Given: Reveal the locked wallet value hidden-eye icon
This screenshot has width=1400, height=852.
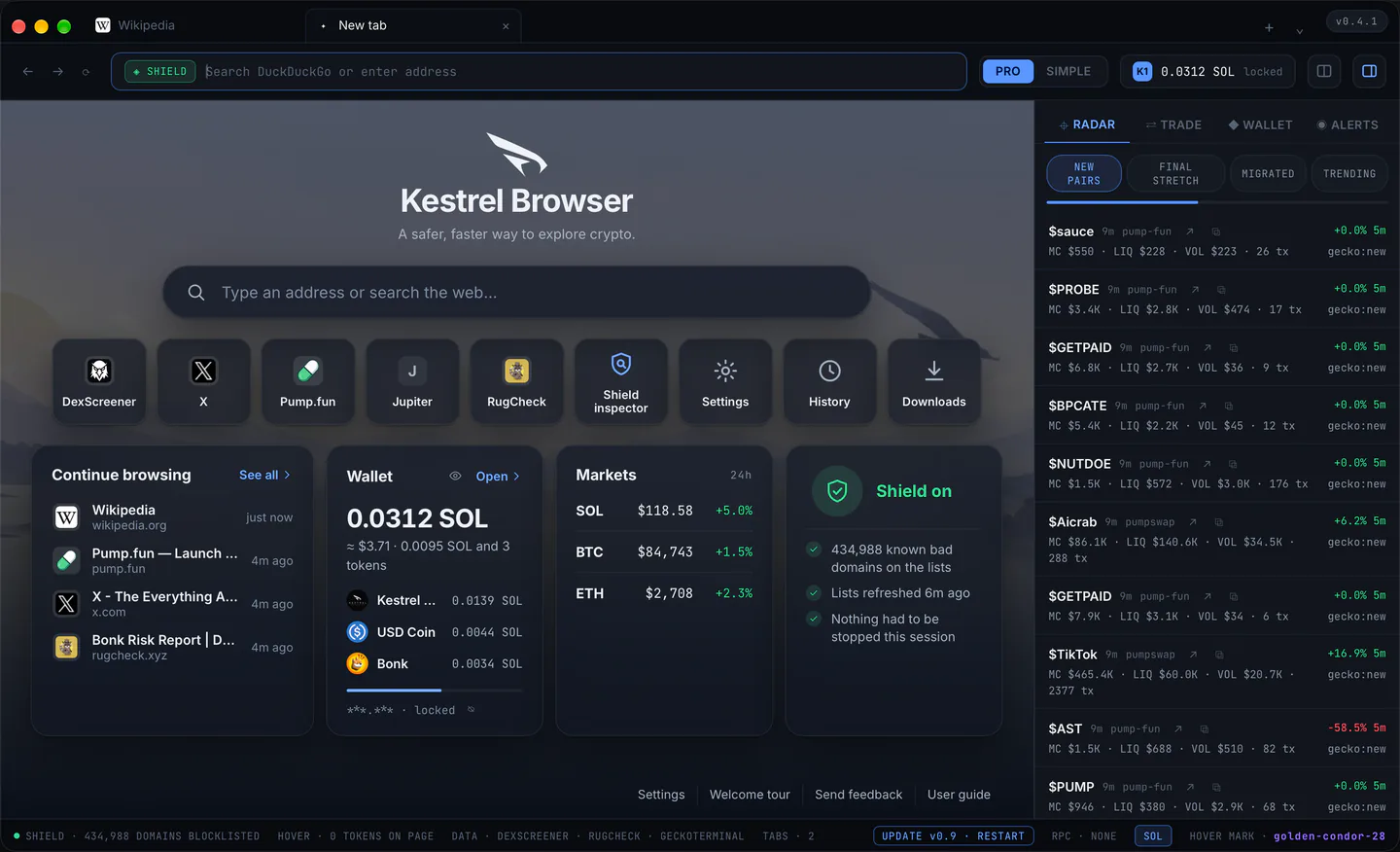Looking at the screenshot, I should pos(472,710).
